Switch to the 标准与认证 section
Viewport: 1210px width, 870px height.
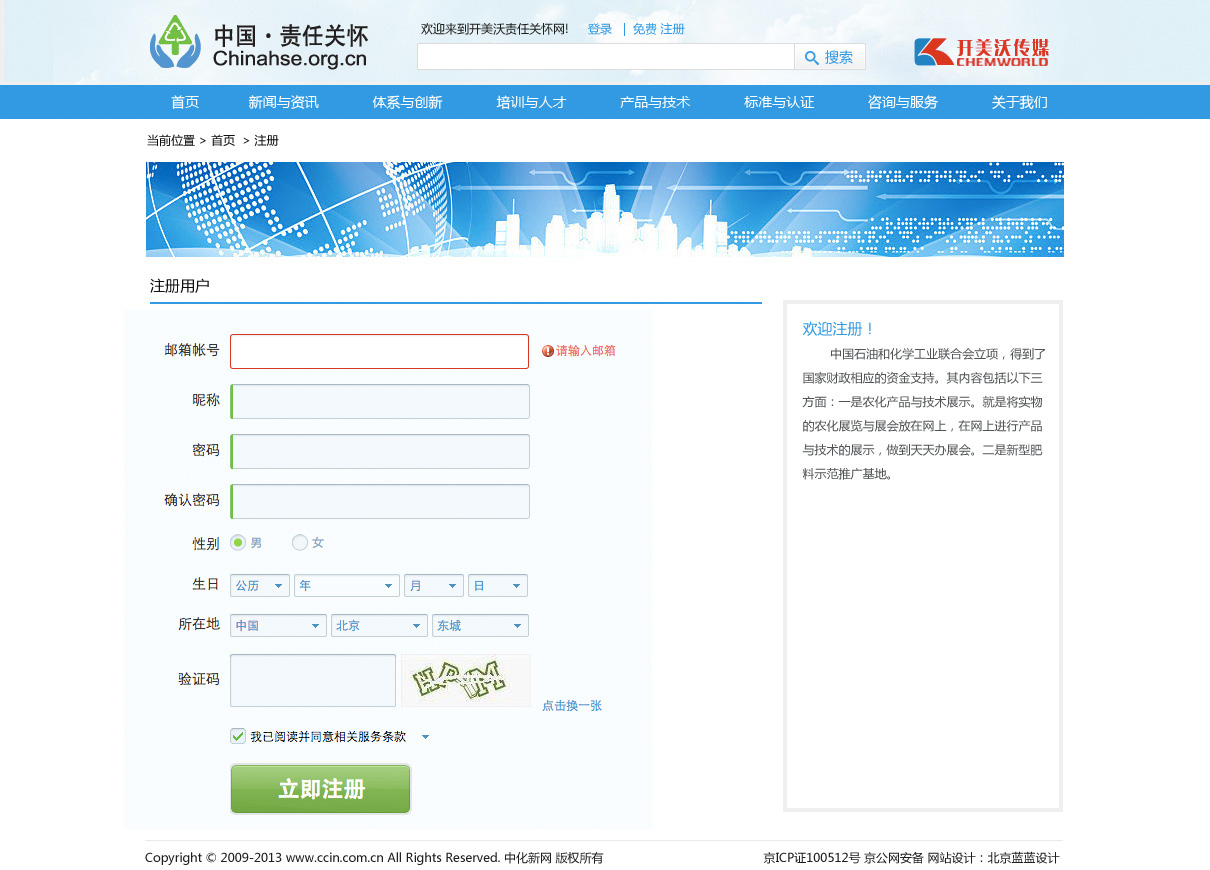point(778,101)
